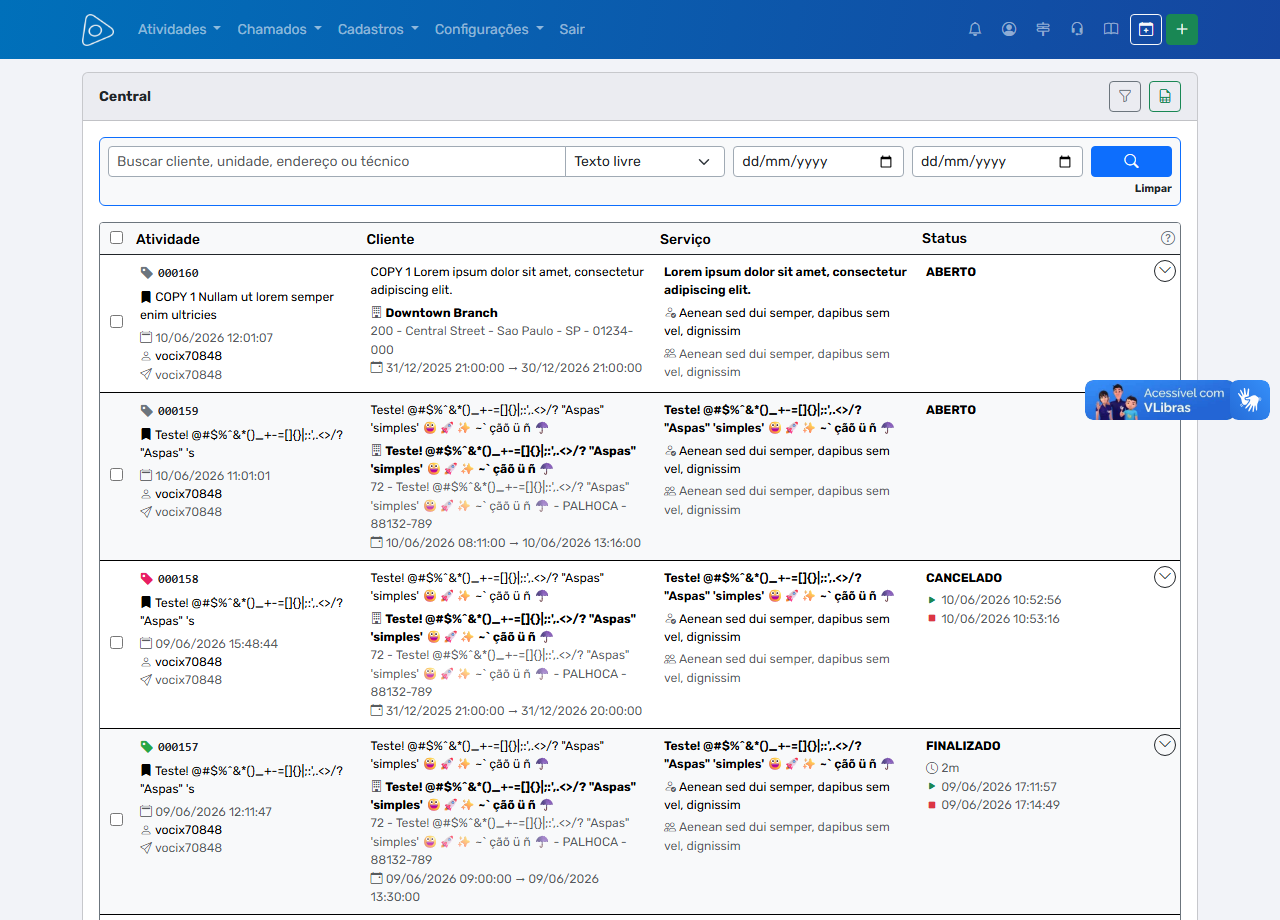The height and width of the screenshot is (920, 1280).
Task: Open the Configurações menu
Action: point(489,29)
